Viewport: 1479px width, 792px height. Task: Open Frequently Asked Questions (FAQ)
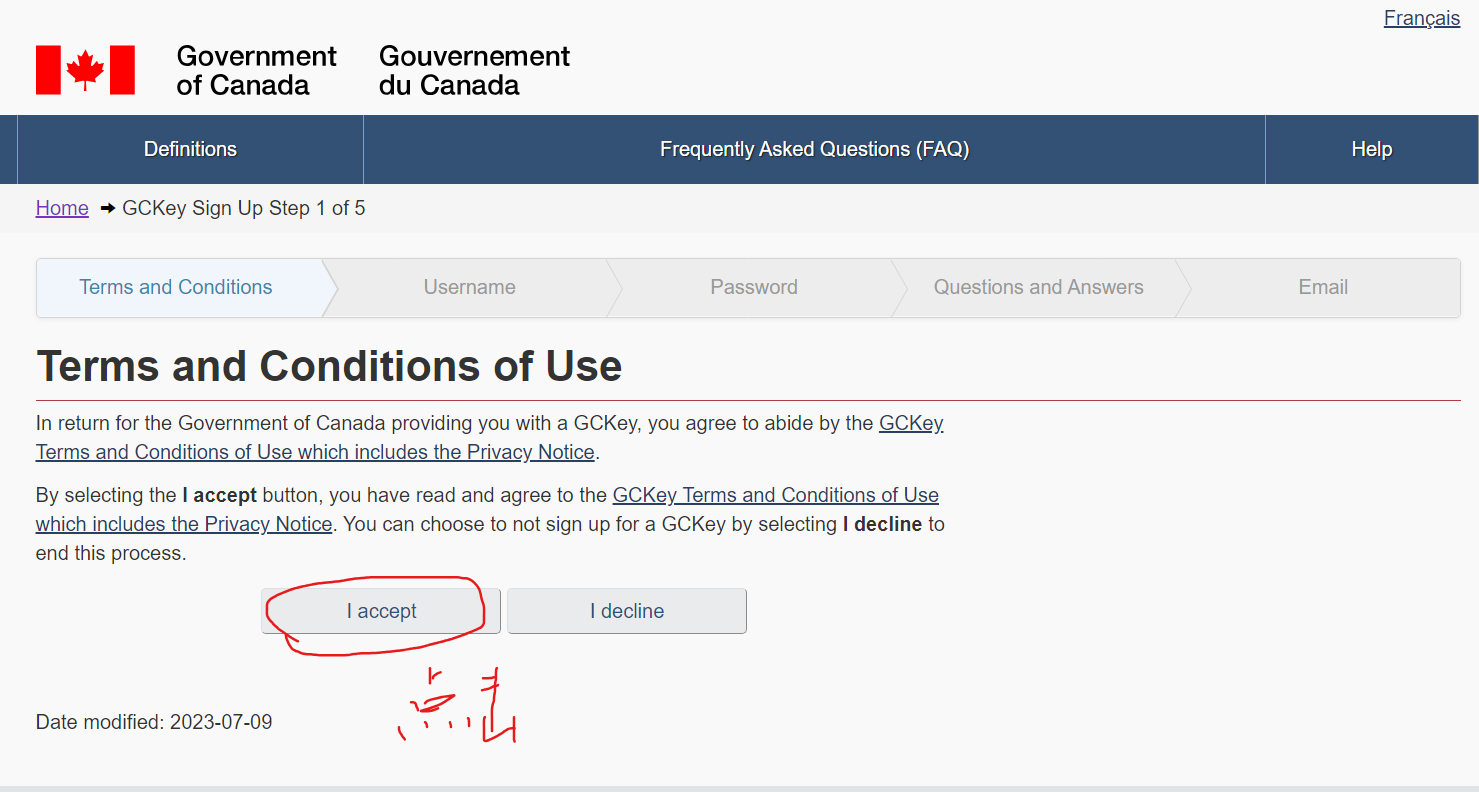click(814, 149)
